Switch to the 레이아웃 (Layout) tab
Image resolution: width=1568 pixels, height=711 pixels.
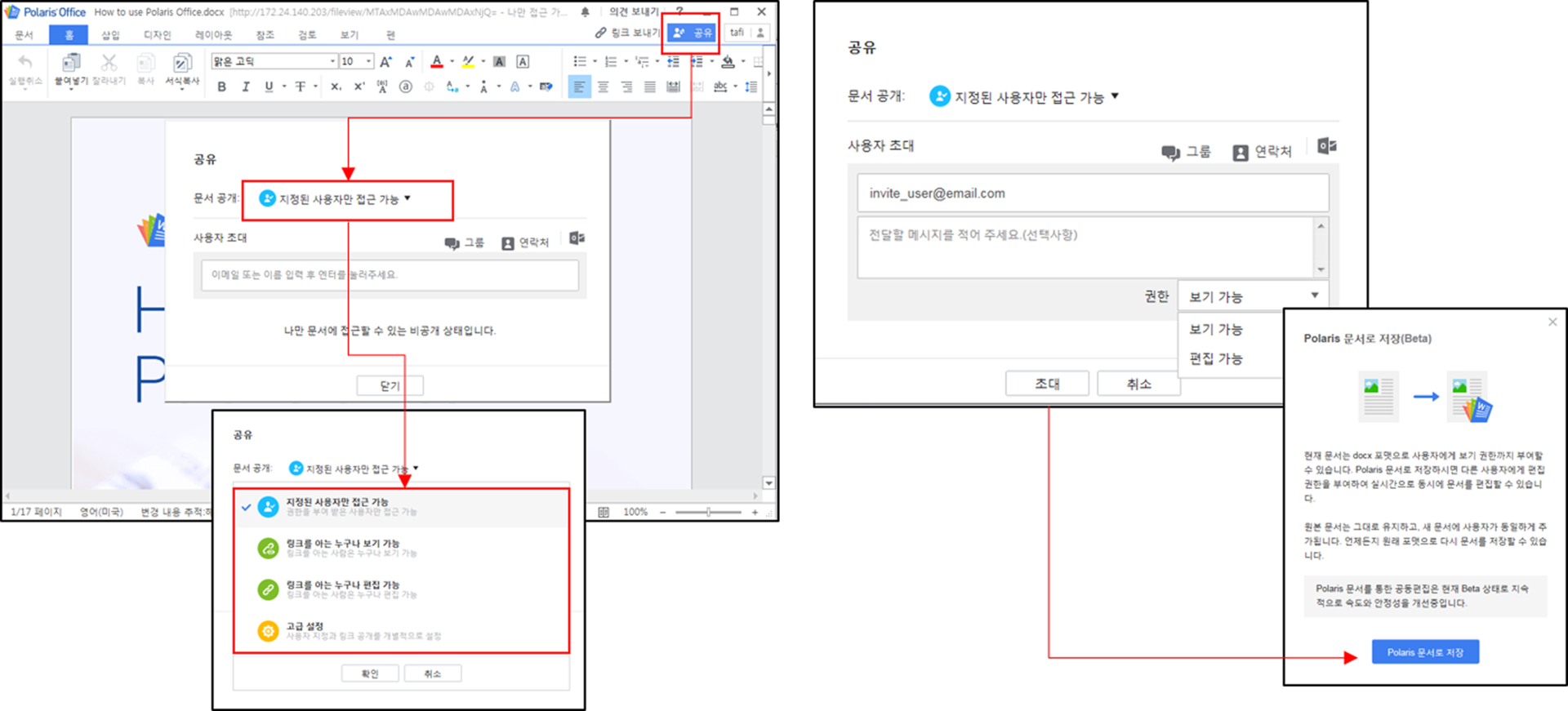[213, 34]
